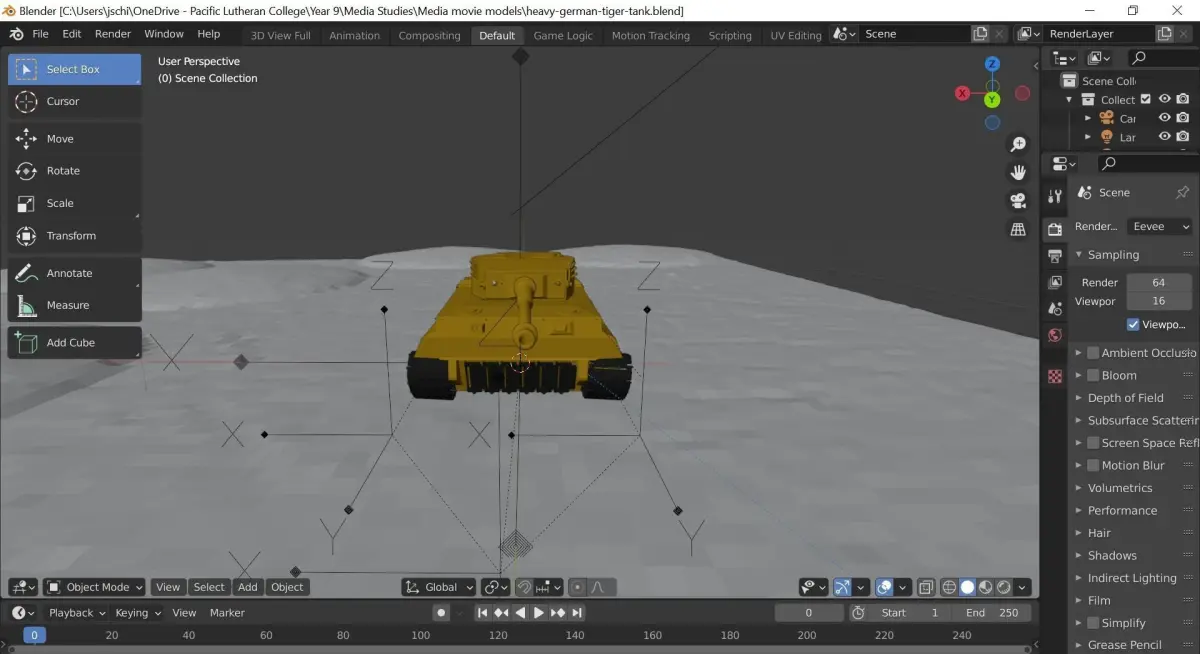Choose the Annotate tool

75,273
